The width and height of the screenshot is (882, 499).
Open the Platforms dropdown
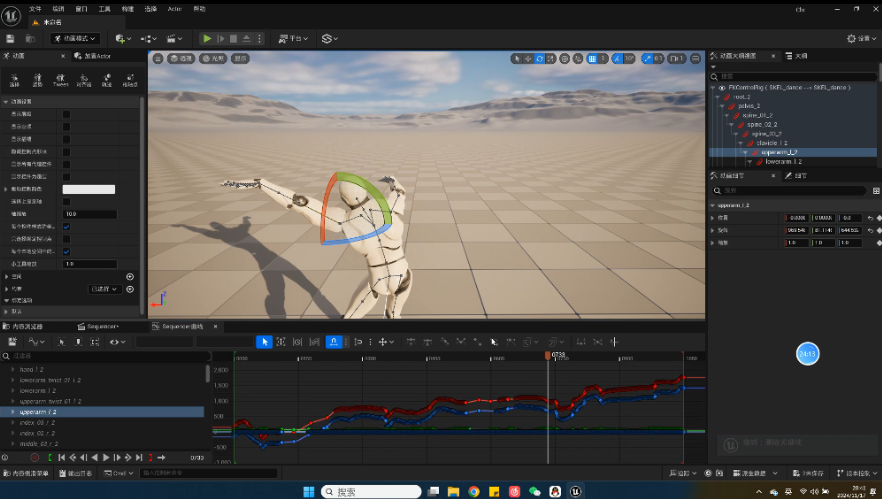coord(293,38)
